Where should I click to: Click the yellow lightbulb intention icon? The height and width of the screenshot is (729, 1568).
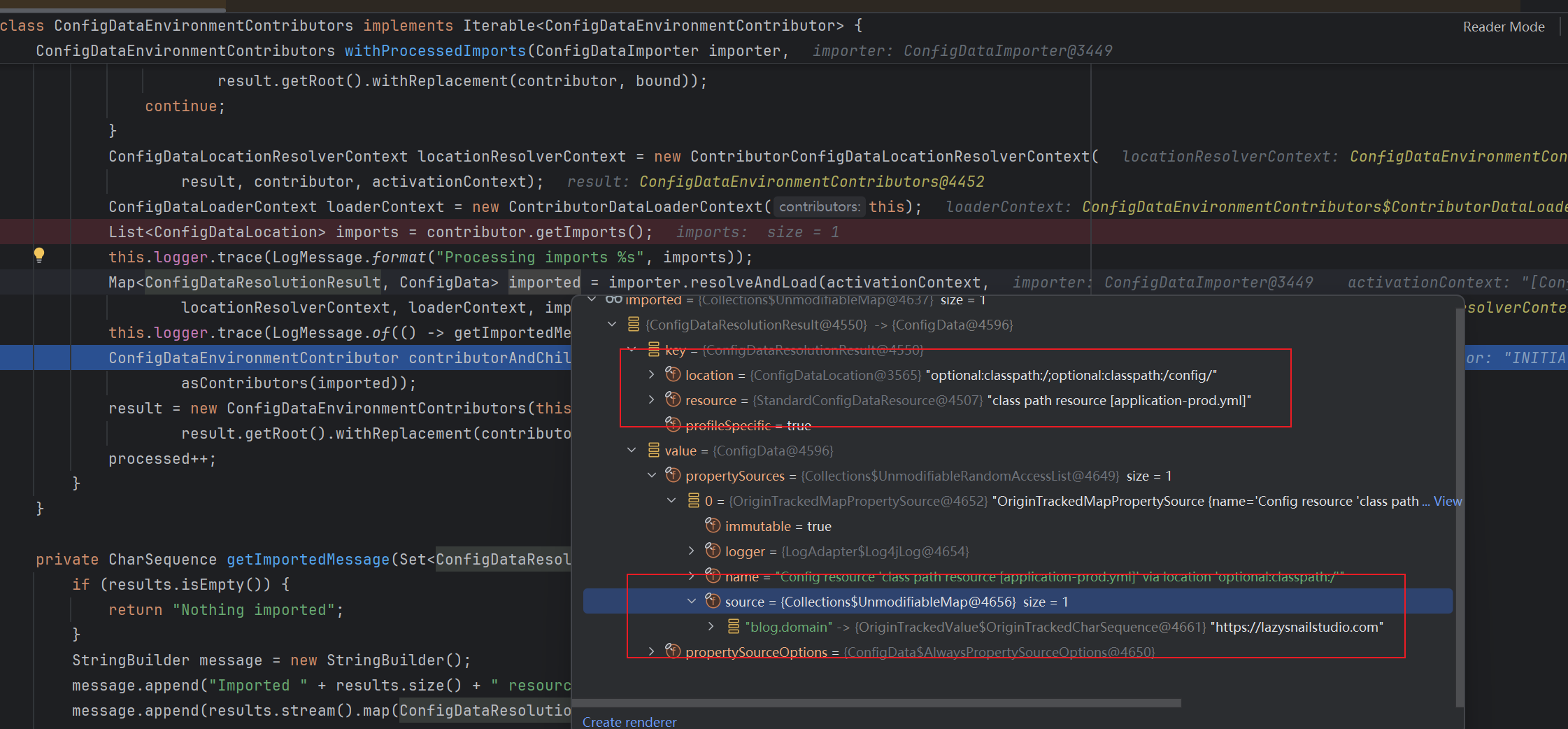[x=39, y=255]
